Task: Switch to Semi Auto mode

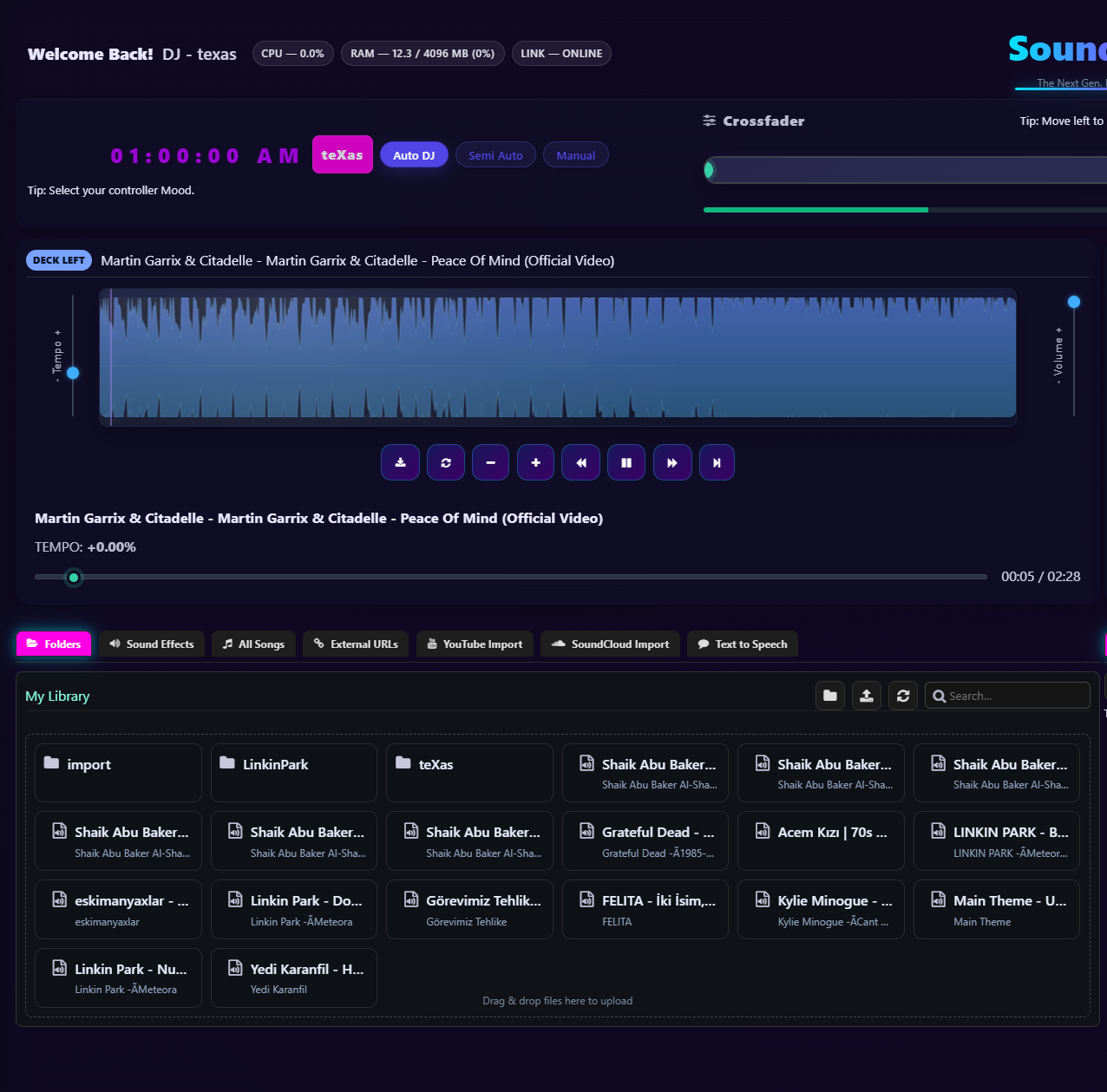Action: pyautogui.click(x=495, y=155)
